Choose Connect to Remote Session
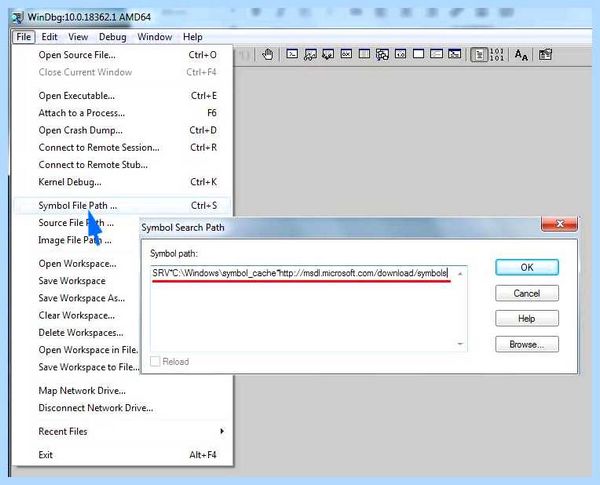 pyautogui.click(x=122, y=147)
